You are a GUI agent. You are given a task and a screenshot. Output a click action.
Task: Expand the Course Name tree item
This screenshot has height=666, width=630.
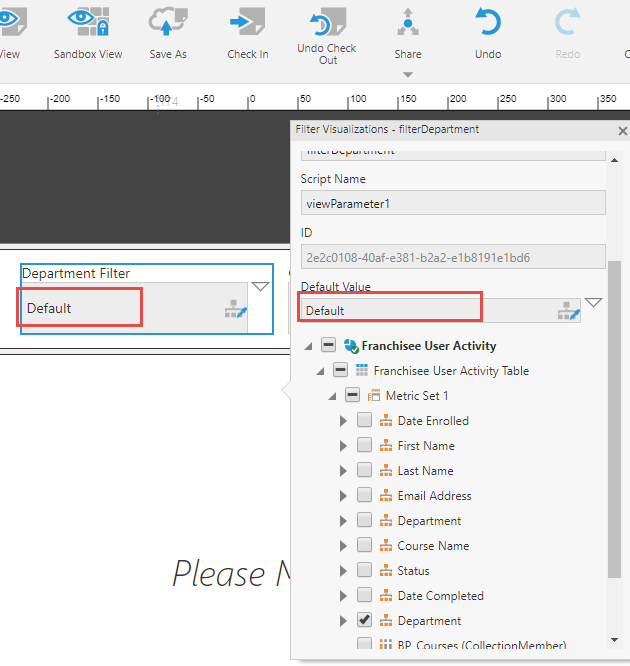coord(343,546)
